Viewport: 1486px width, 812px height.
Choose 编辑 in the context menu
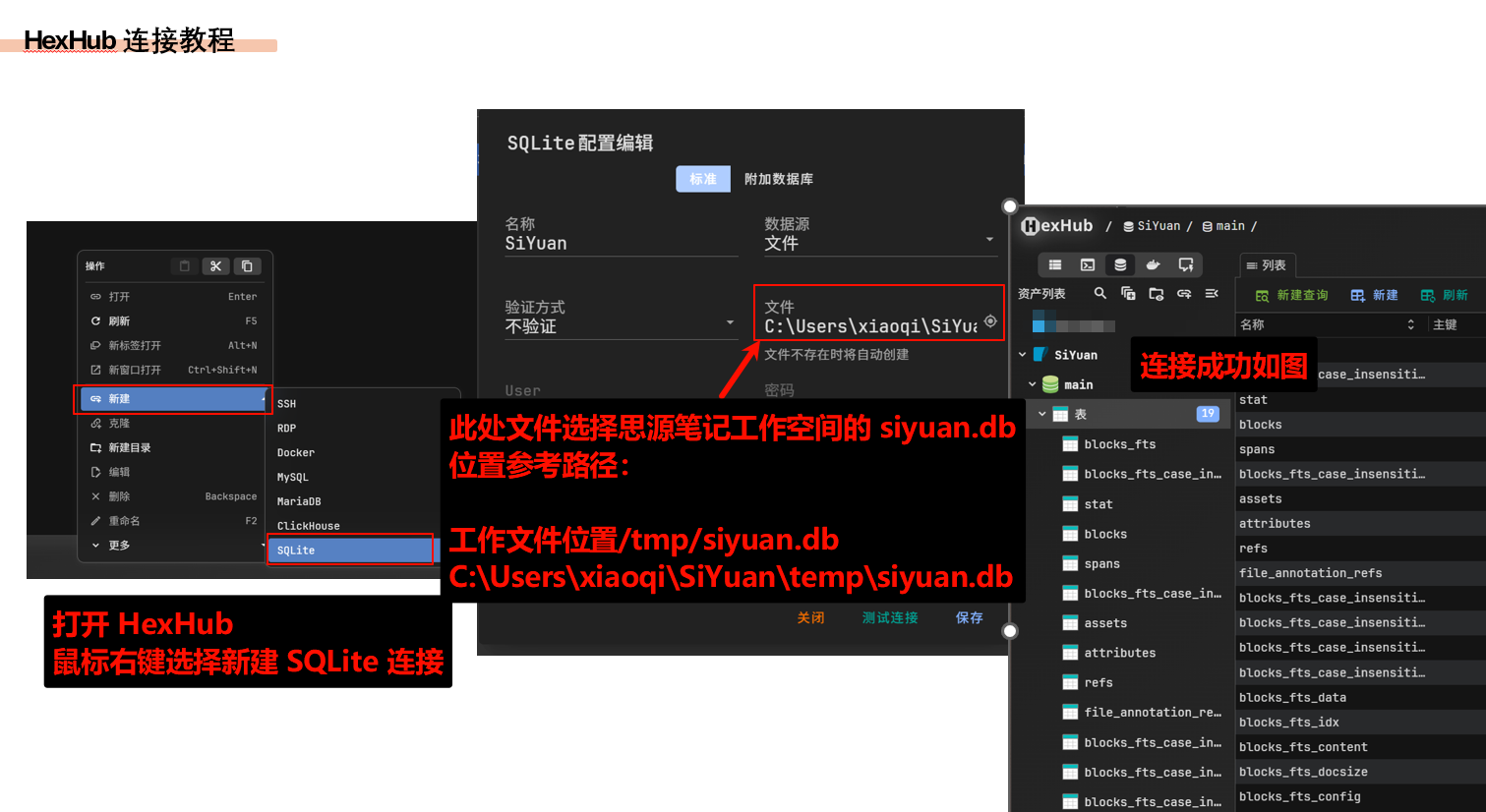pyautogui.click(x=174, y=473)
